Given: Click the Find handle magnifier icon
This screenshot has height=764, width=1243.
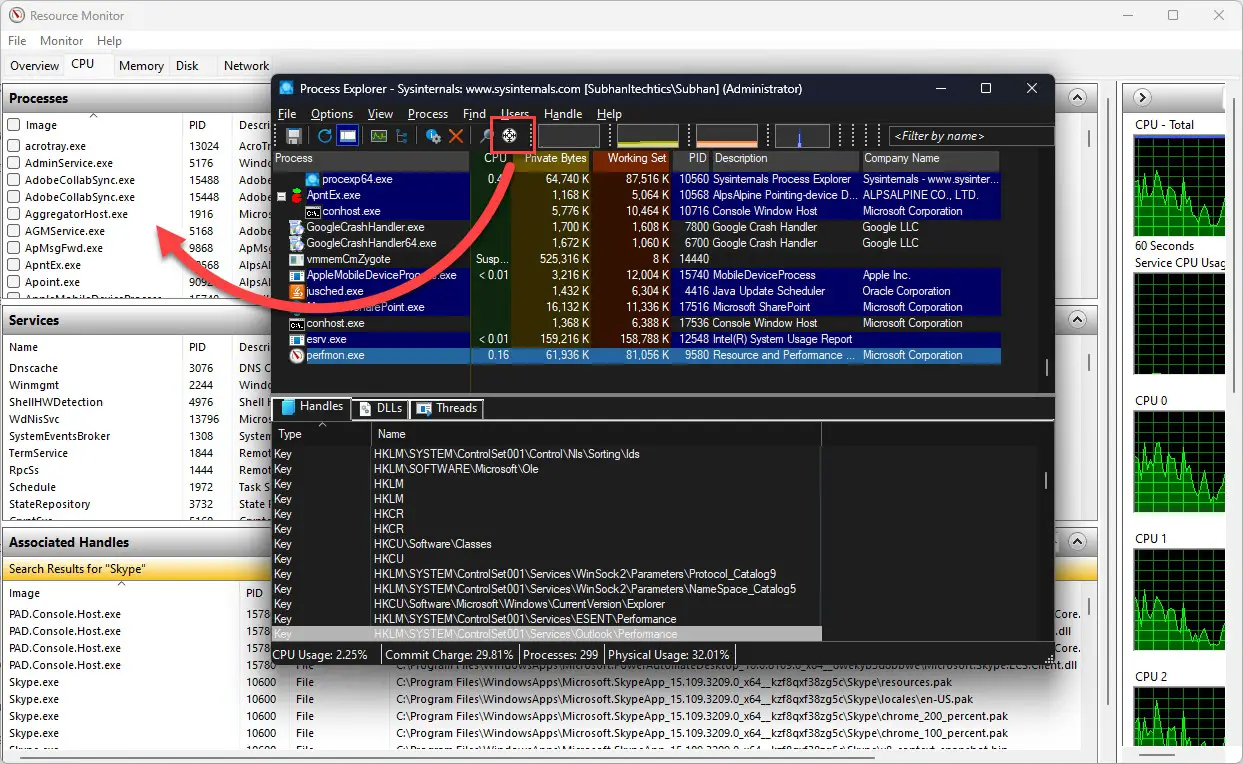Looking at the screenshot, I should click(x=487, y=136).
